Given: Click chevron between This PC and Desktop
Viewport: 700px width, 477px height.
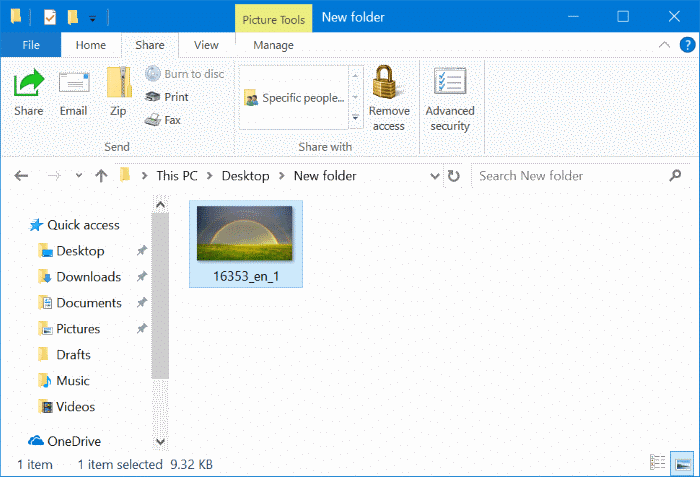Looking at the screenshot, I should pos(209,176).
